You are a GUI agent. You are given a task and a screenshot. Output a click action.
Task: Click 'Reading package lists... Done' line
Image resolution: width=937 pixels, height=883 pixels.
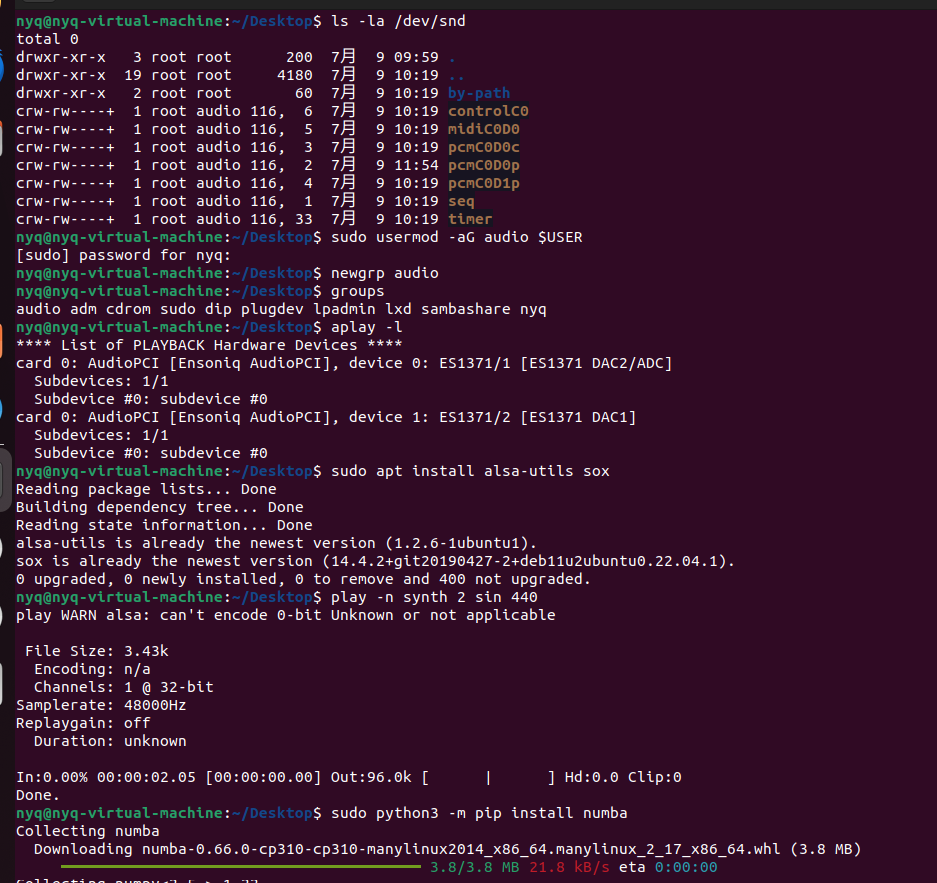146,489
